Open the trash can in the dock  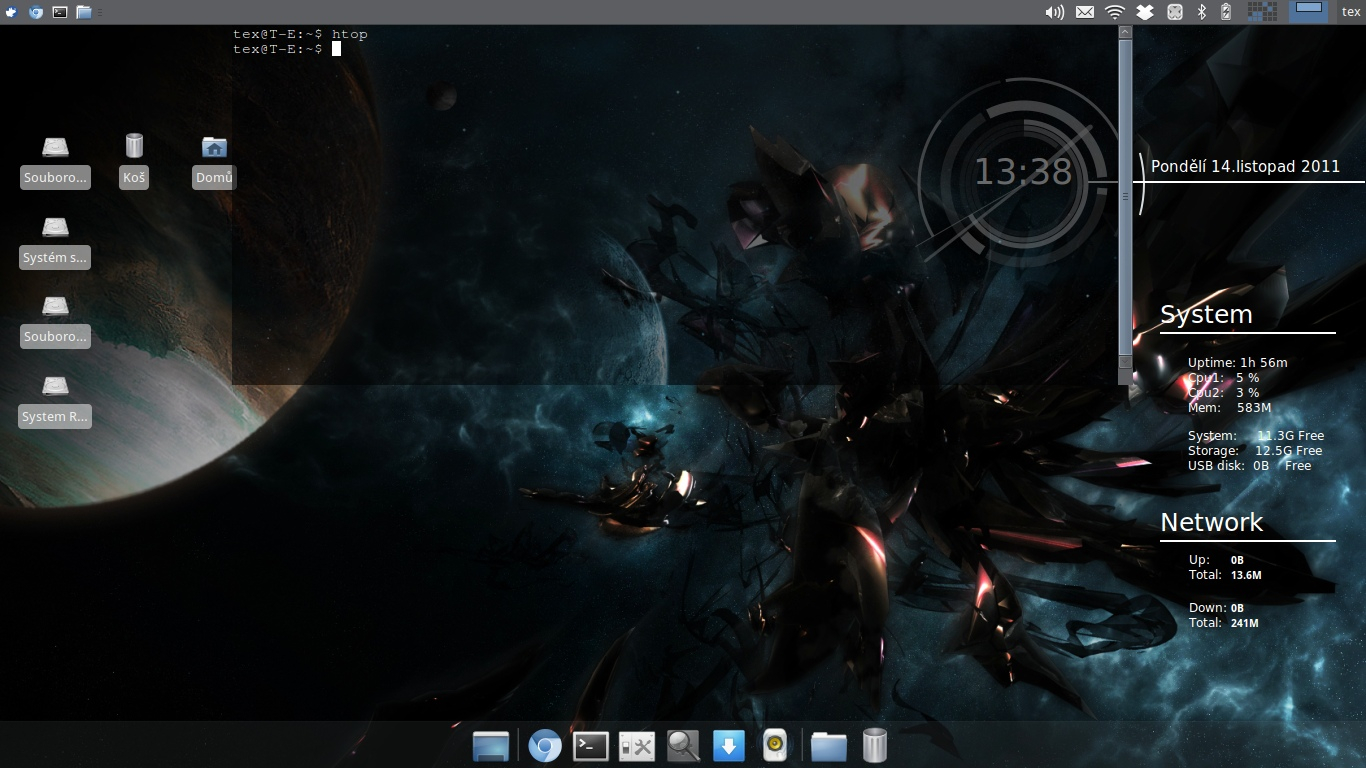(x=875, y=746)
